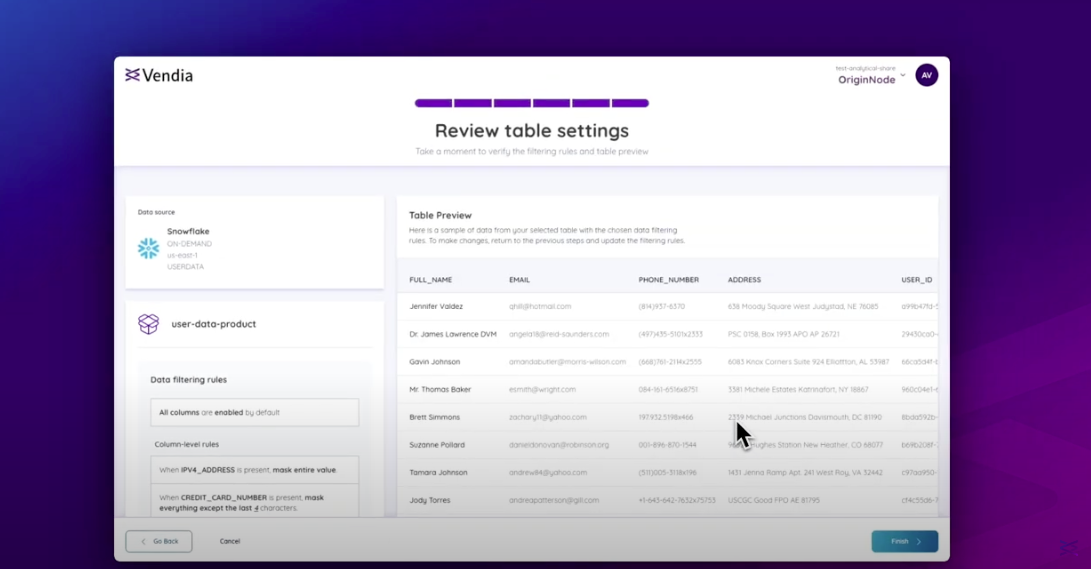This screenshot has width=1091, height=569.
Task: Select the Mr. Thomas Baker name cell
Action: [440, 390]
